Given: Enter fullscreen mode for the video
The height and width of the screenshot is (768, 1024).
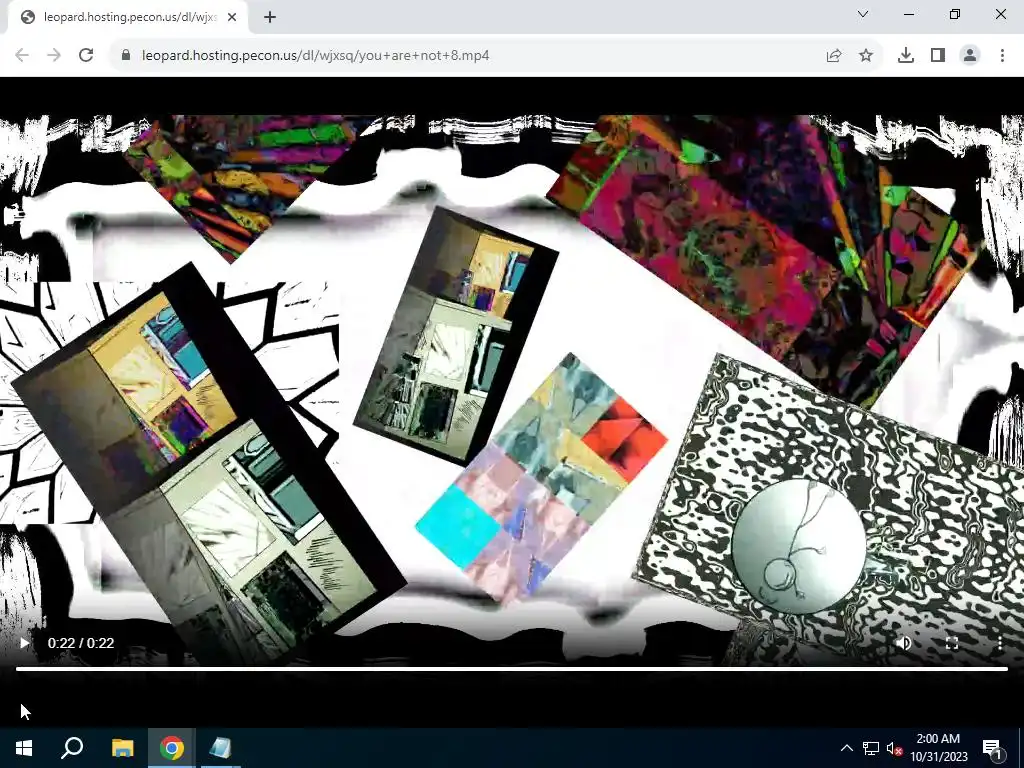Looking at the screenshot, I should point(952,643).
